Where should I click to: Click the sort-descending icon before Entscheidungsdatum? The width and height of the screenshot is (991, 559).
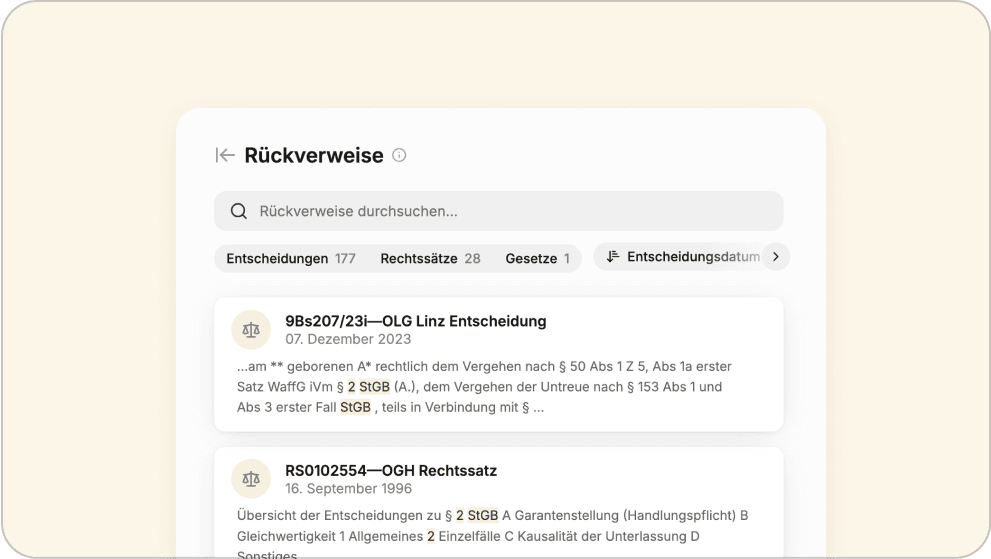point(613,257)
